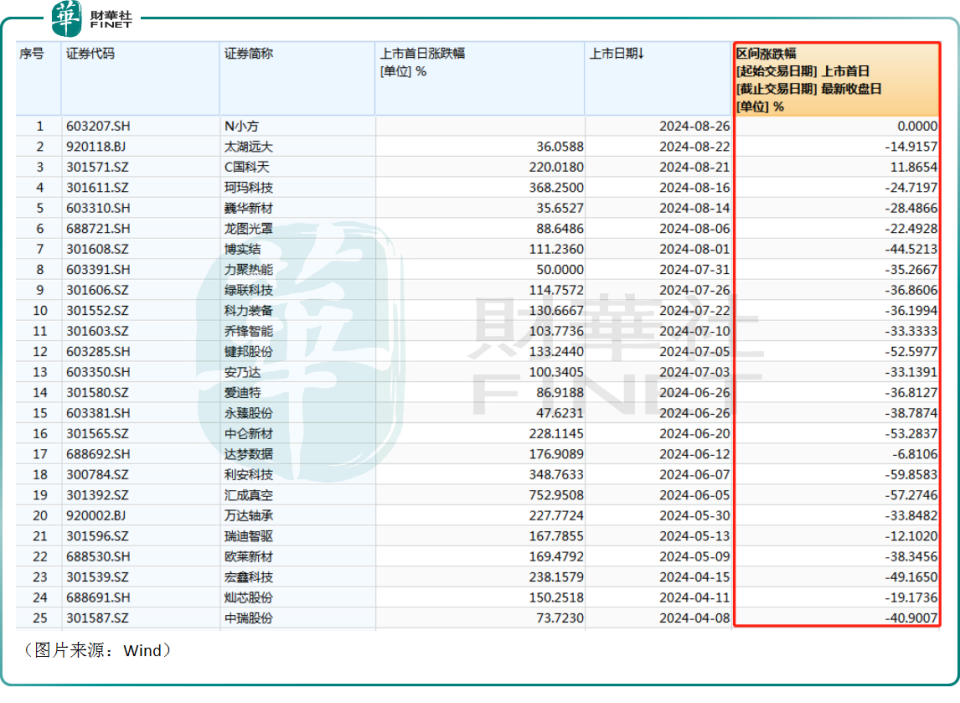Select listing date 2024-06-05

(x=695, y=495)
